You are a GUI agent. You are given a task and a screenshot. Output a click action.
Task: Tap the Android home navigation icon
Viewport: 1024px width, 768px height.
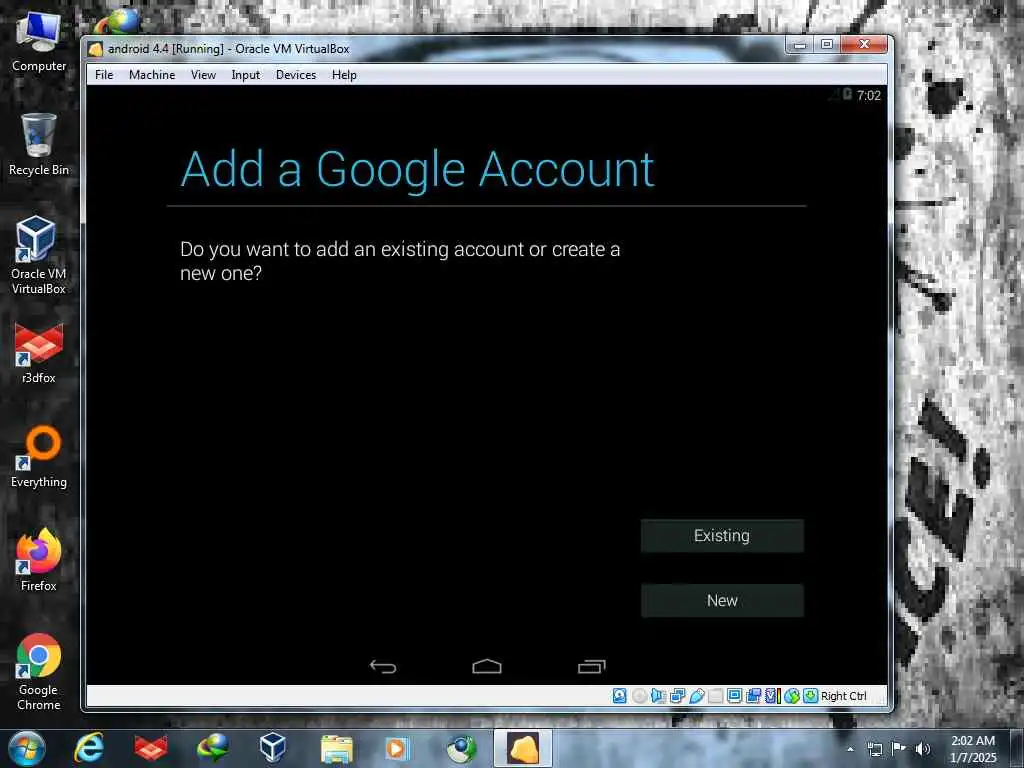[x=487, y=666]
